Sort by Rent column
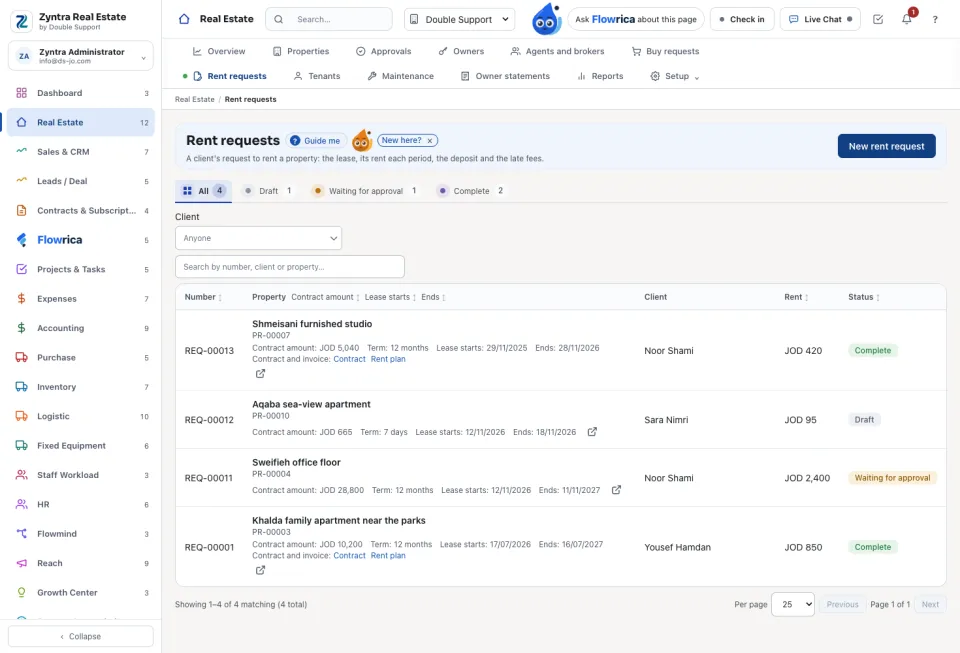960x653 pixels. [x=796, y=297]
